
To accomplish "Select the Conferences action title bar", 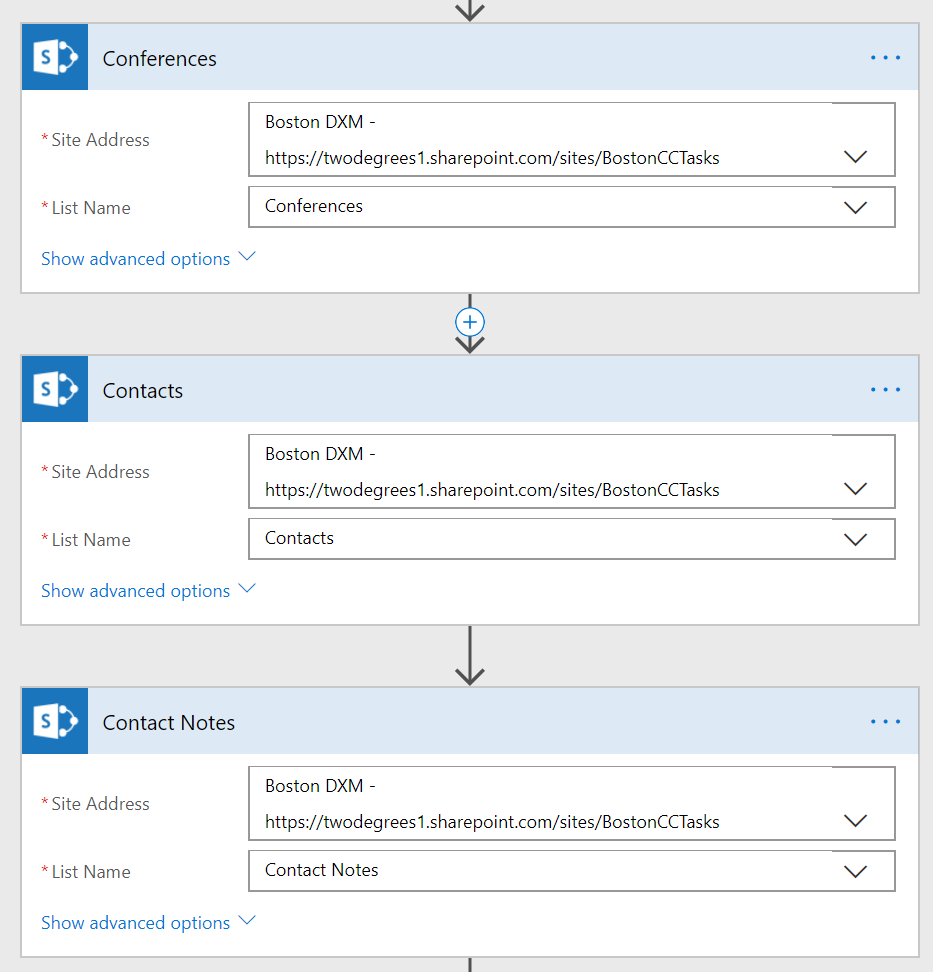I will [160, 57].
